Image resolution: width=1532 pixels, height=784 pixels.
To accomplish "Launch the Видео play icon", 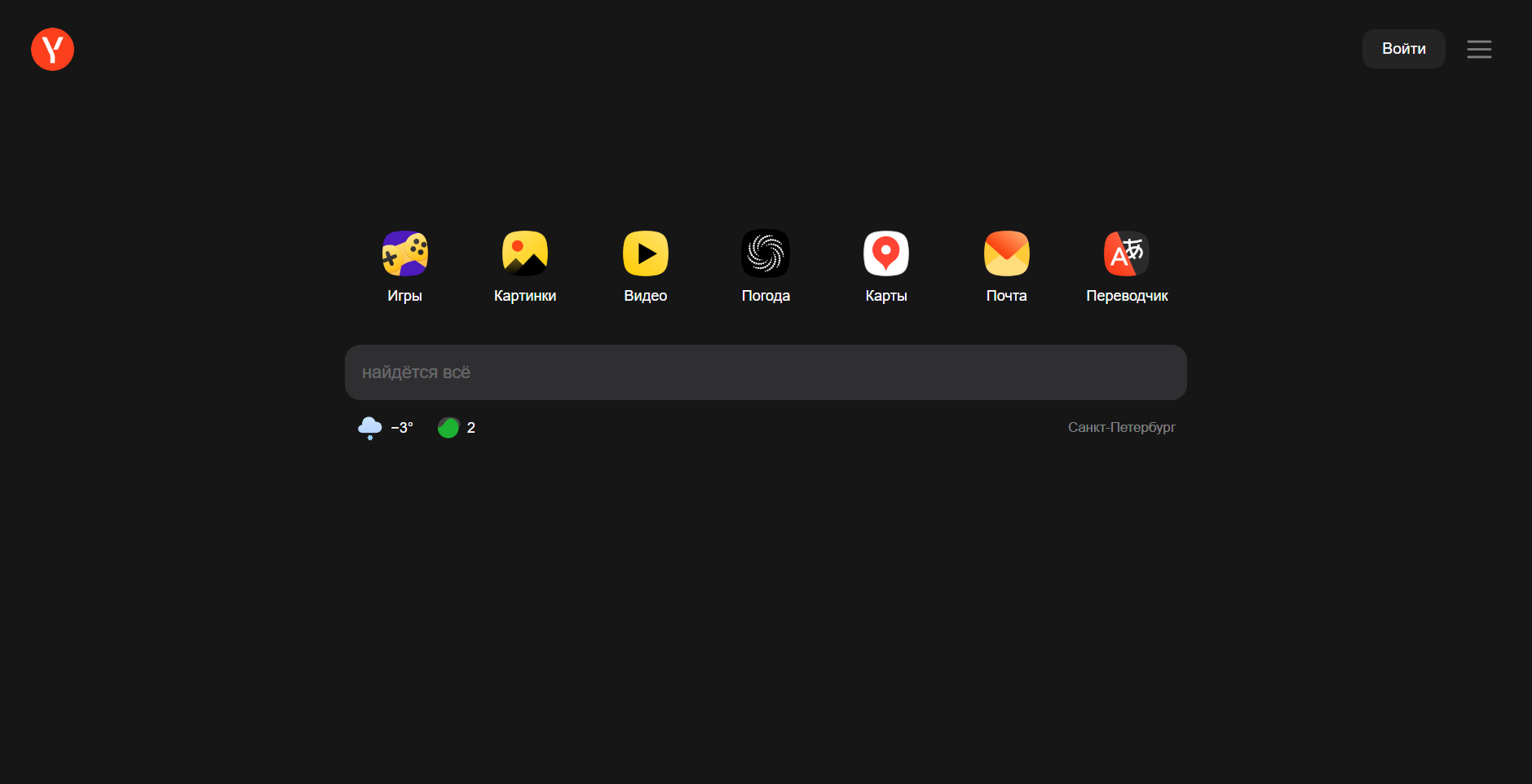I will (x=645, y=253).
